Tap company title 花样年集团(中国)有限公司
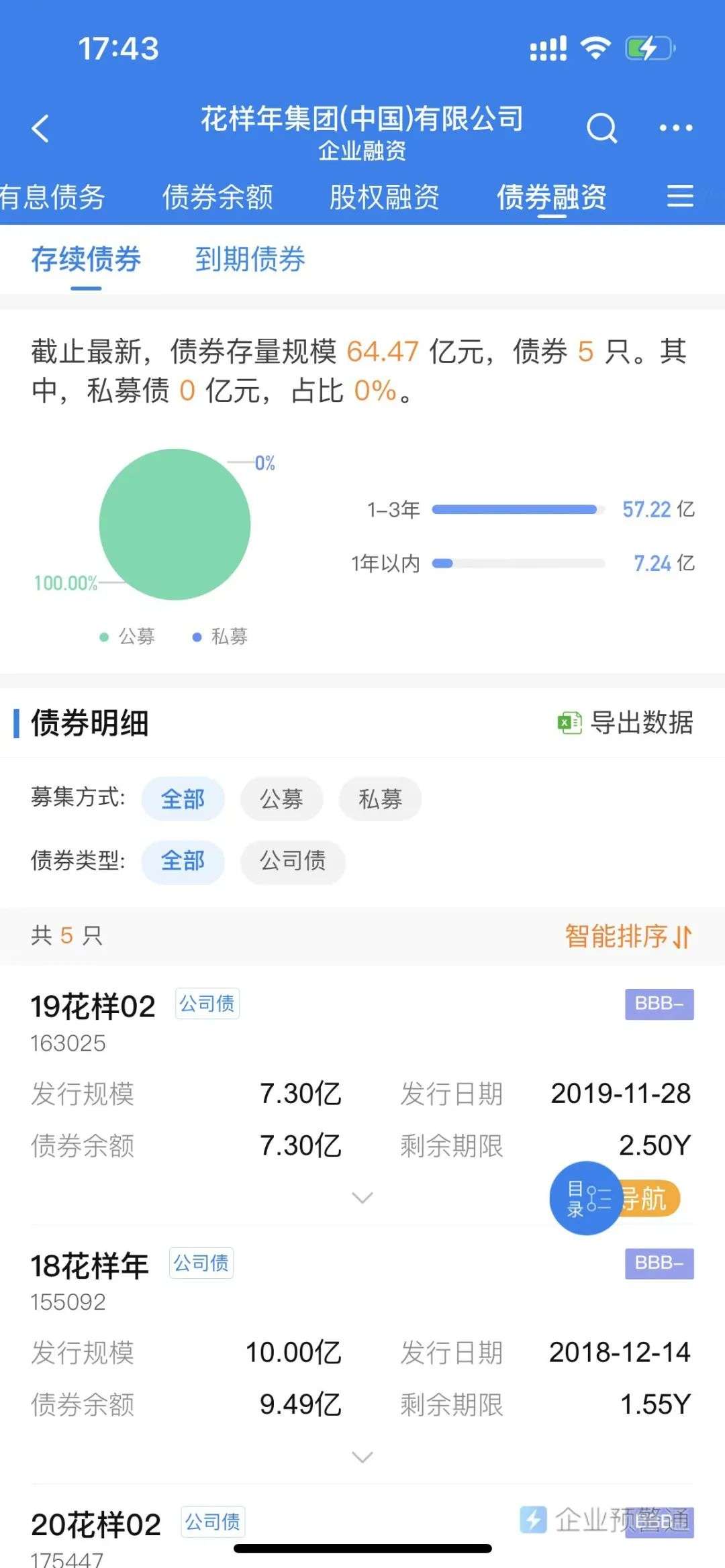 (x=362, y=119)
